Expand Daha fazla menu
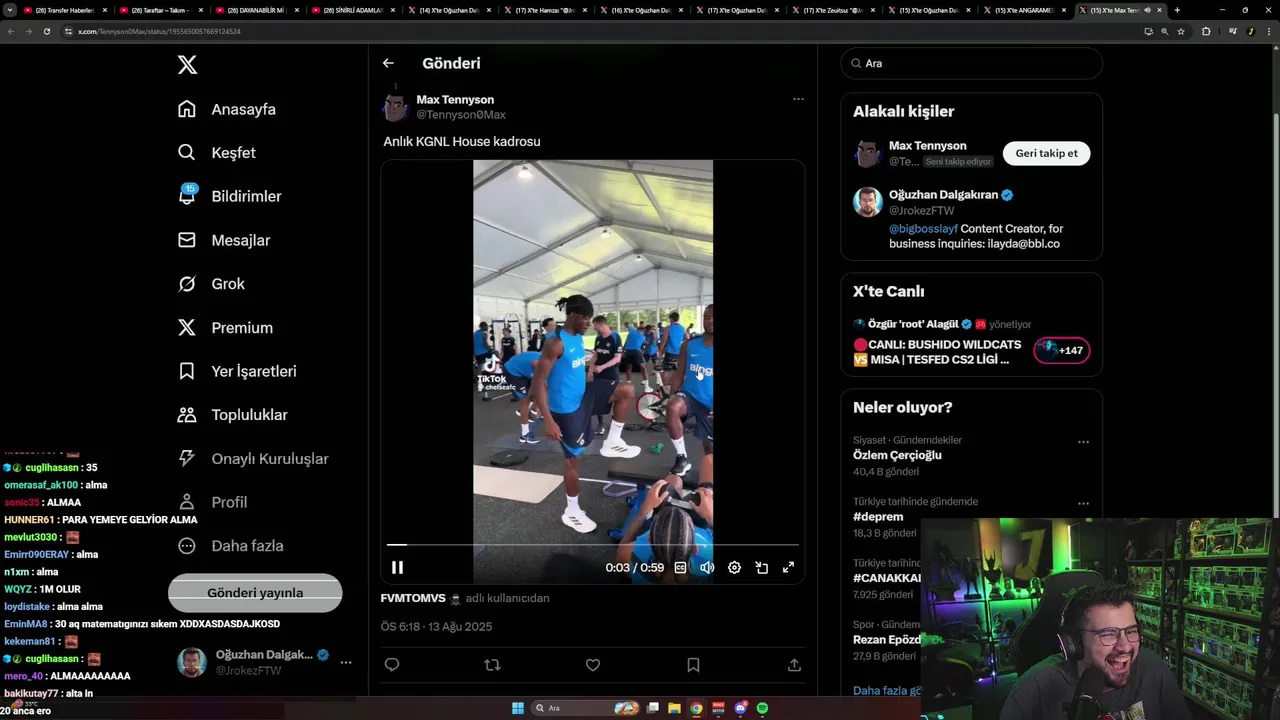The image size is (1280, 720). 230,546
